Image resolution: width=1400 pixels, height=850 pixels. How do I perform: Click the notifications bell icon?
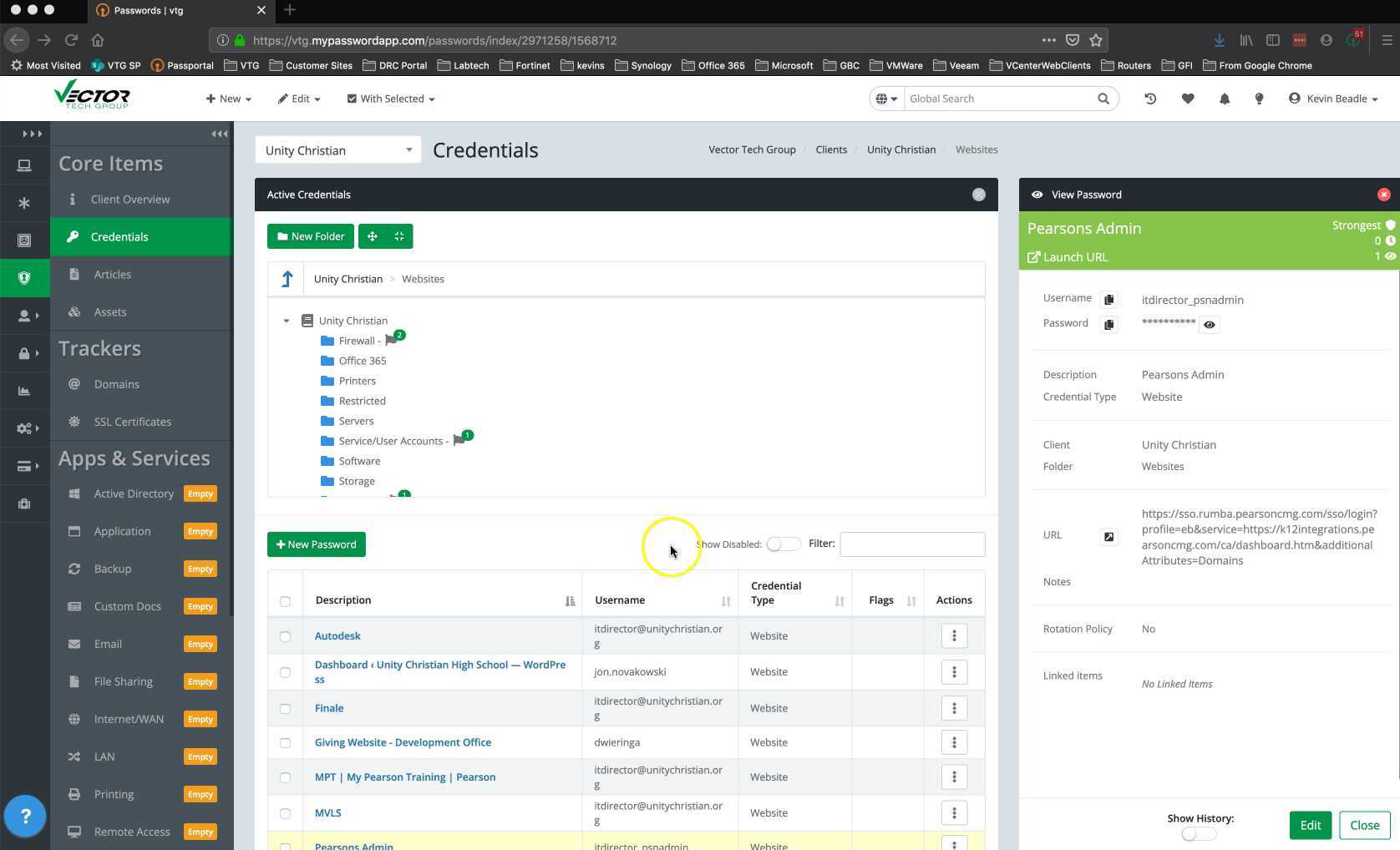1224,99
